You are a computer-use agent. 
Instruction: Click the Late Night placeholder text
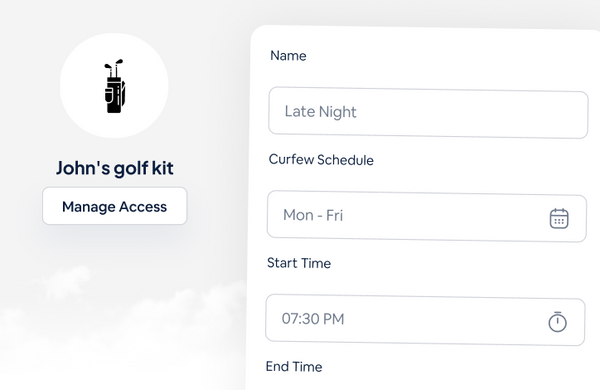pos(321,112)
